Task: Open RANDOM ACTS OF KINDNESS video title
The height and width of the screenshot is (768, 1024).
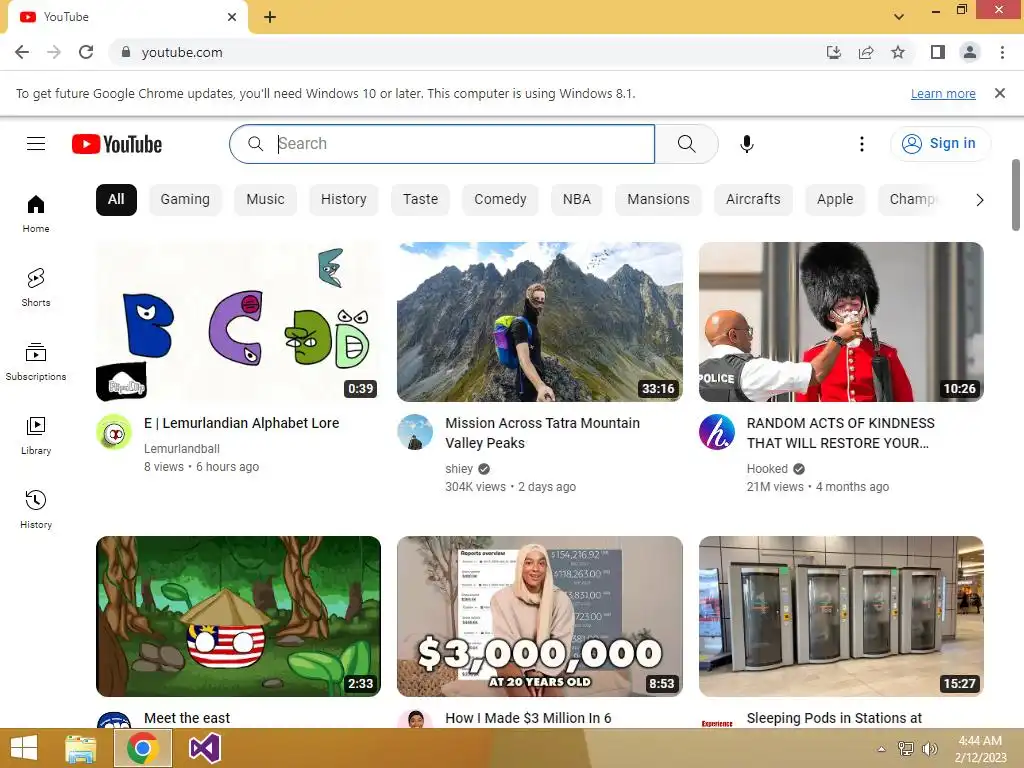Action: click(841, 433)
